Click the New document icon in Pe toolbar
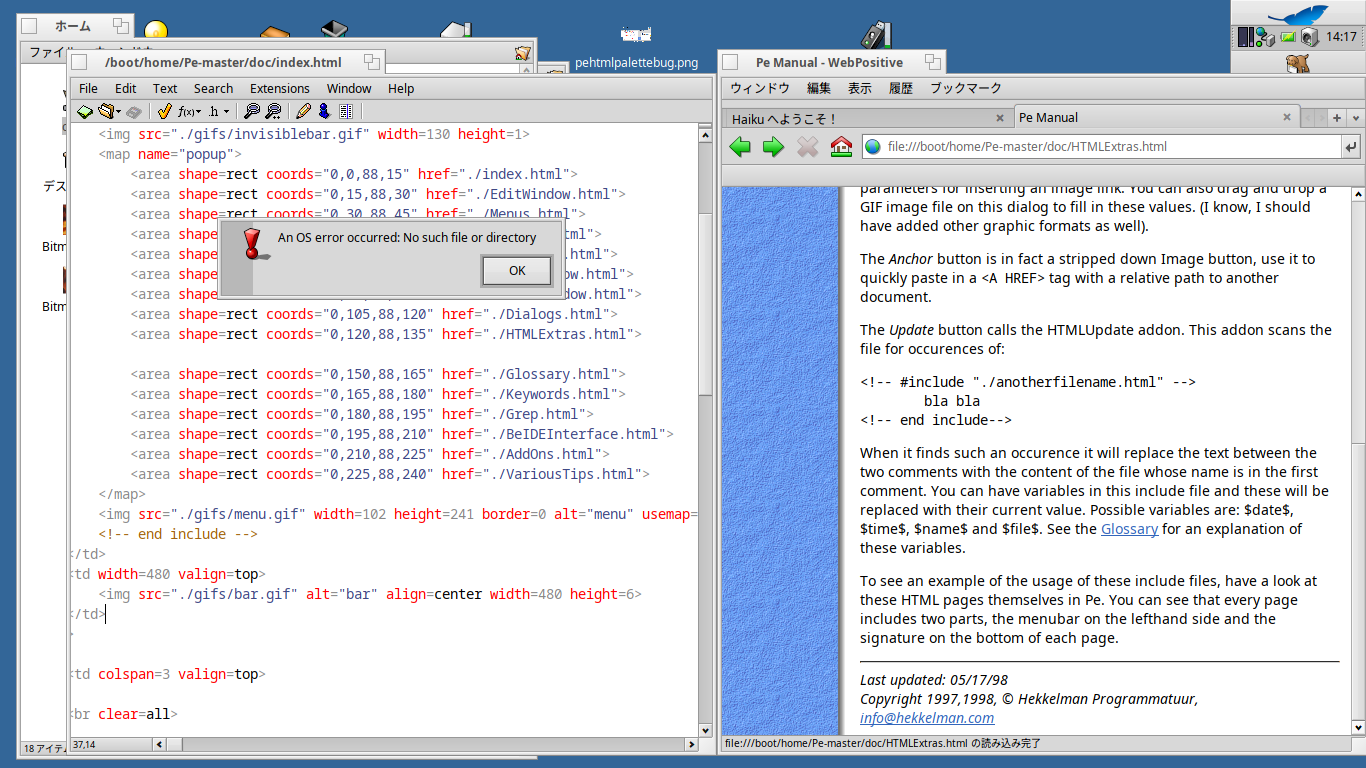 (85, 111)
